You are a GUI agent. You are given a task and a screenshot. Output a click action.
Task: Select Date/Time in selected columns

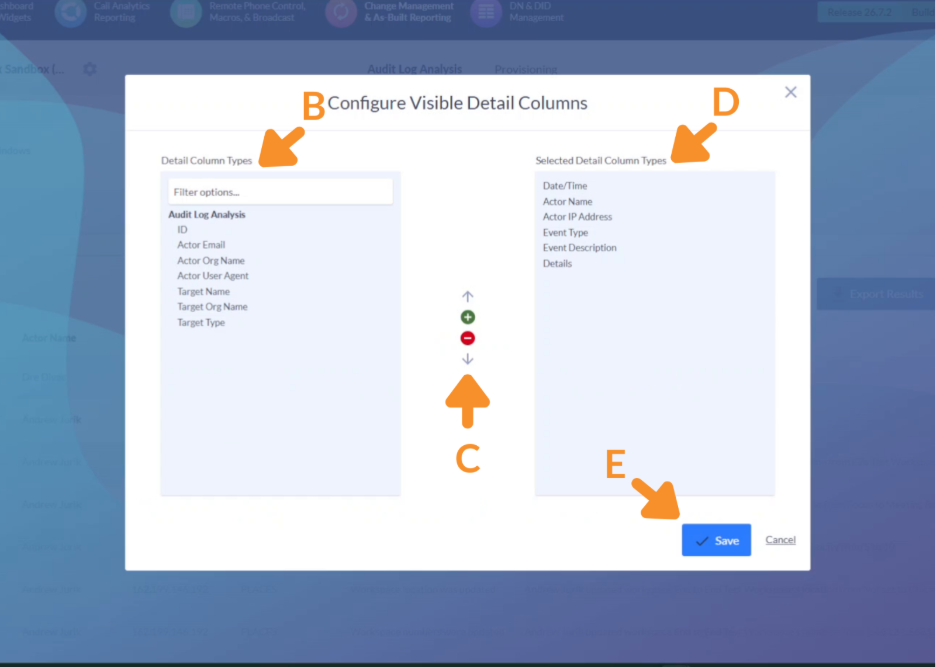(565, 186)
